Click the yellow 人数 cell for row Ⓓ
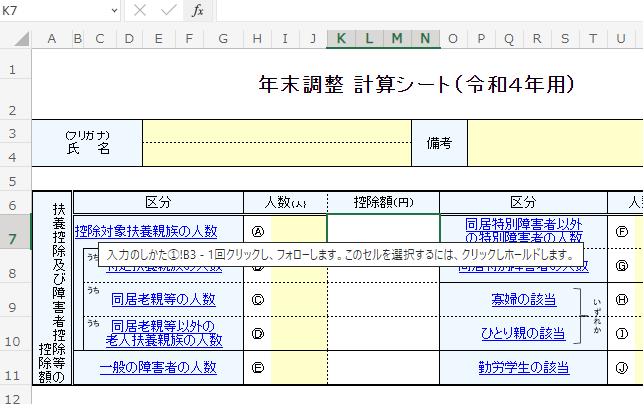Viewport: 643px width, 404px height. [x=299, y=333]
